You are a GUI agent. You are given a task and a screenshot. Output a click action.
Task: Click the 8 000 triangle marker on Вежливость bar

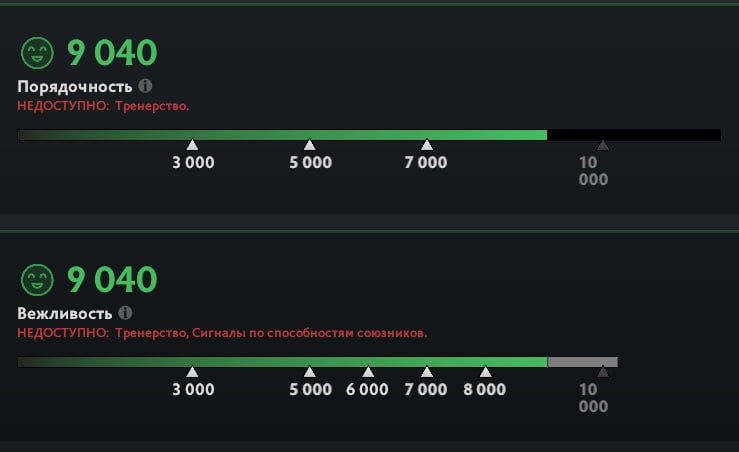point(485,371)
